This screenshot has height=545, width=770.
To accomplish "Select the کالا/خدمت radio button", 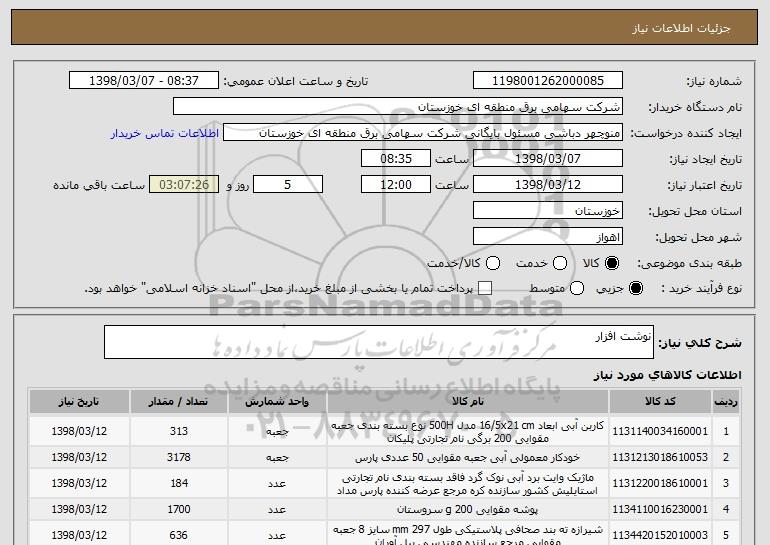I will point(493,263).
